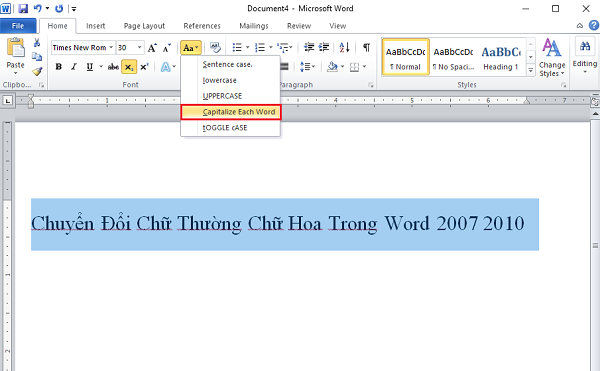Viewport: 600px width, 371px height.
Task: Minimize the ribbon with caret icon
Action: (580, 26)
